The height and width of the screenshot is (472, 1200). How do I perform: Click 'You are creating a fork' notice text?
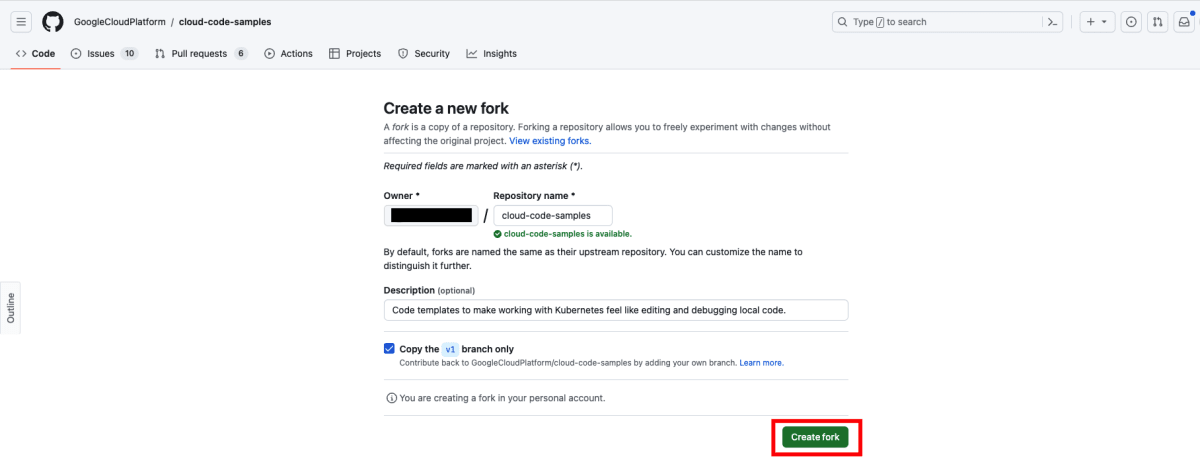coord(502,398)
